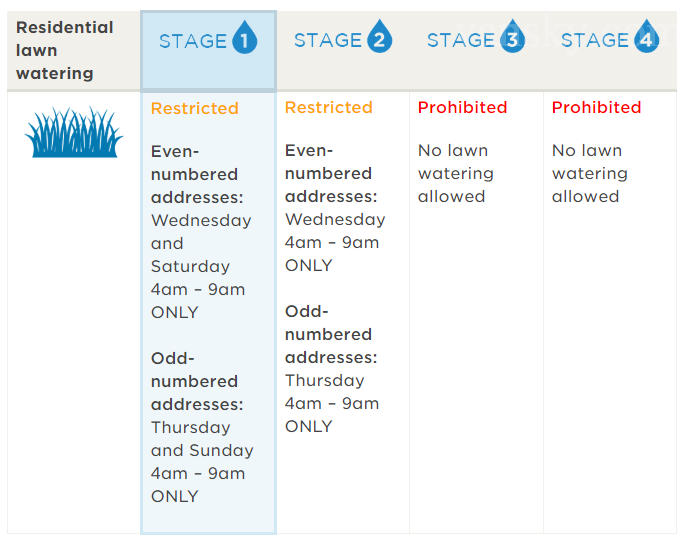Click the blue grass lawn icon
Viewport: 685px width, 541px height.
pos(73,133)
